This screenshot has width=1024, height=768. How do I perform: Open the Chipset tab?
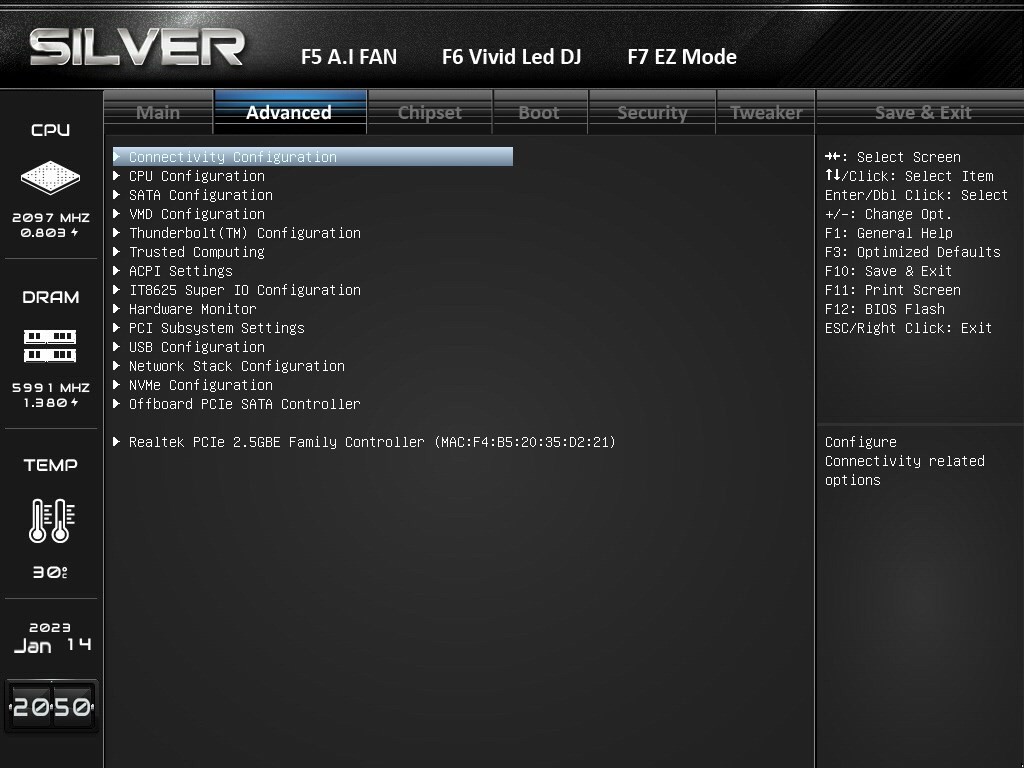pos(430,112)
